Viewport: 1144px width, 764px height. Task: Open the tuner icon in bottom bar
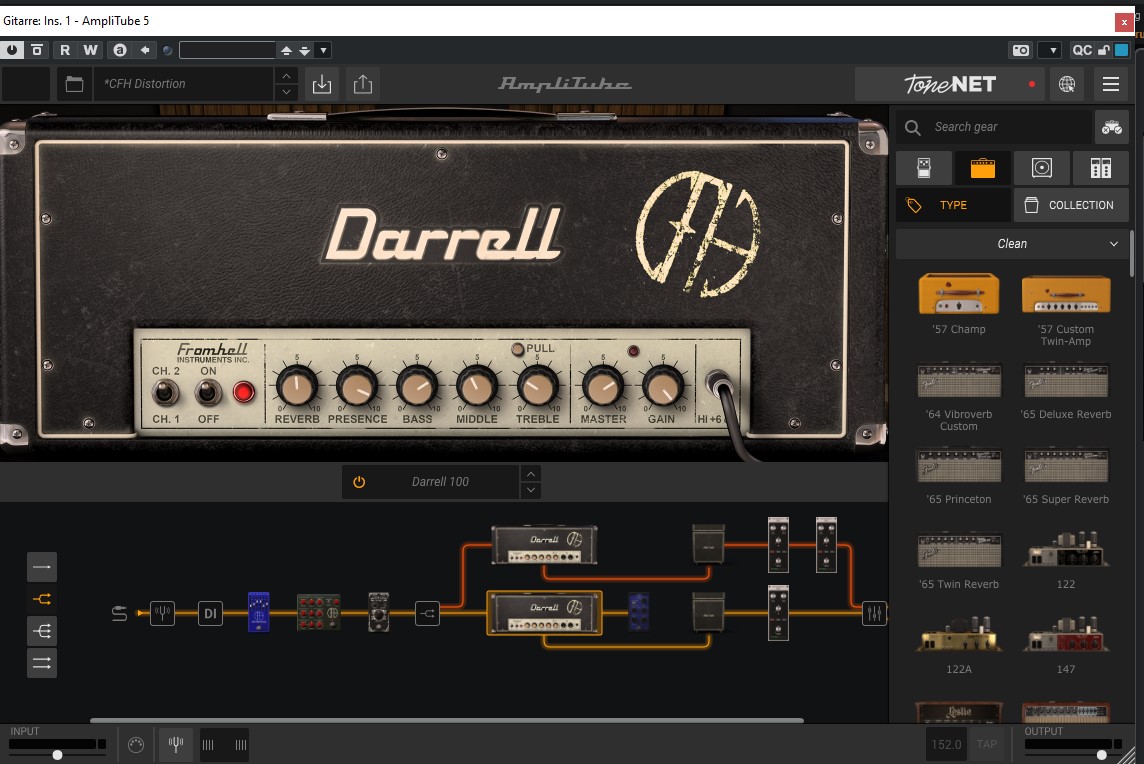tap(175, 744)
